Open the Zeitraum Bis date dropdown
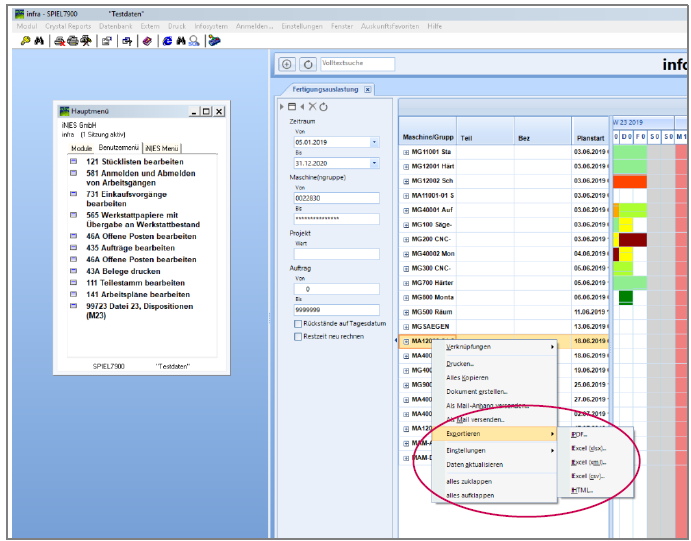 [x=375, y=161]
